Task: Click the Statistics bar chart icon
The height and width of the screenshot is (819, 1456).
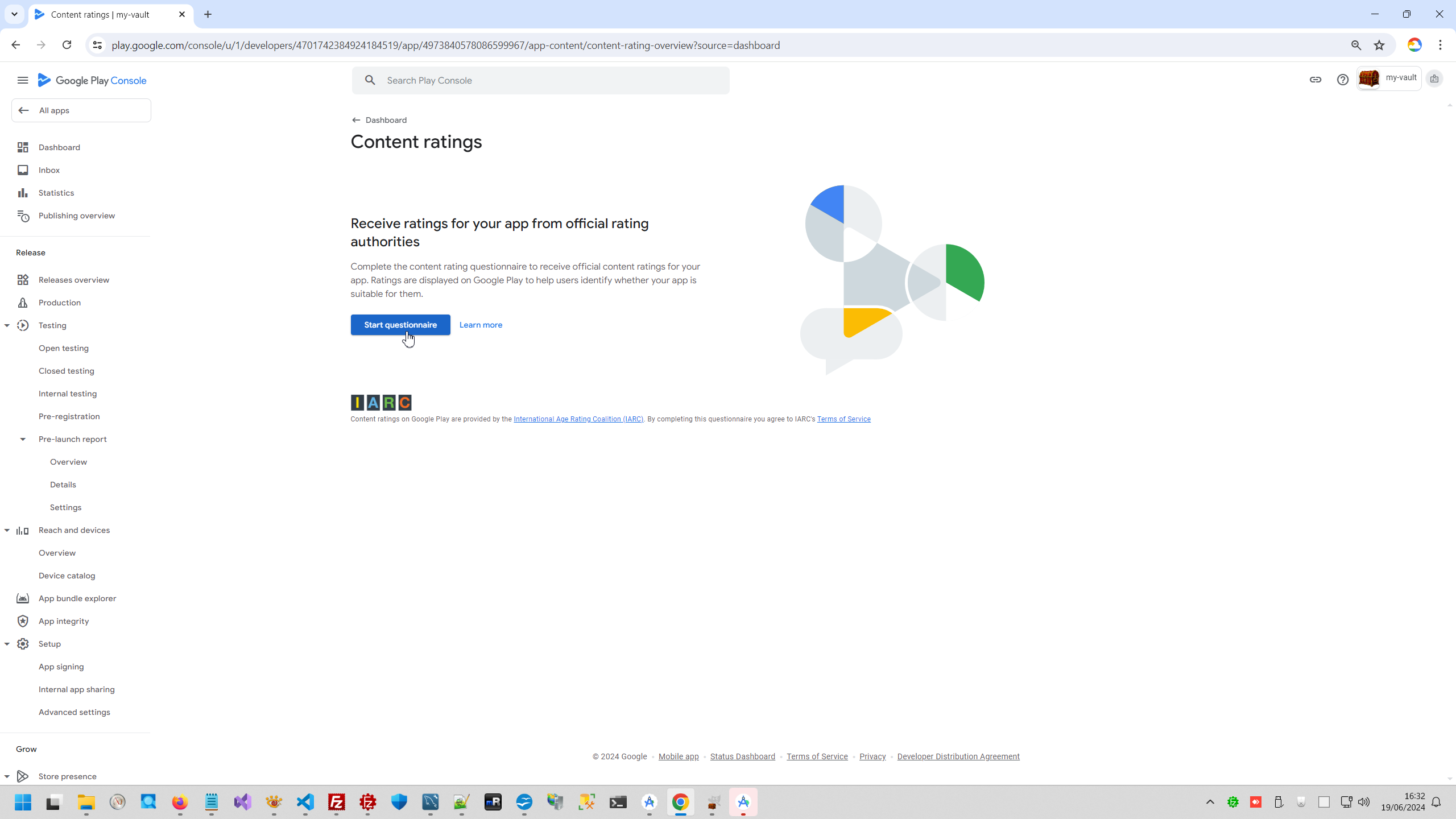Action: (23, 193)
